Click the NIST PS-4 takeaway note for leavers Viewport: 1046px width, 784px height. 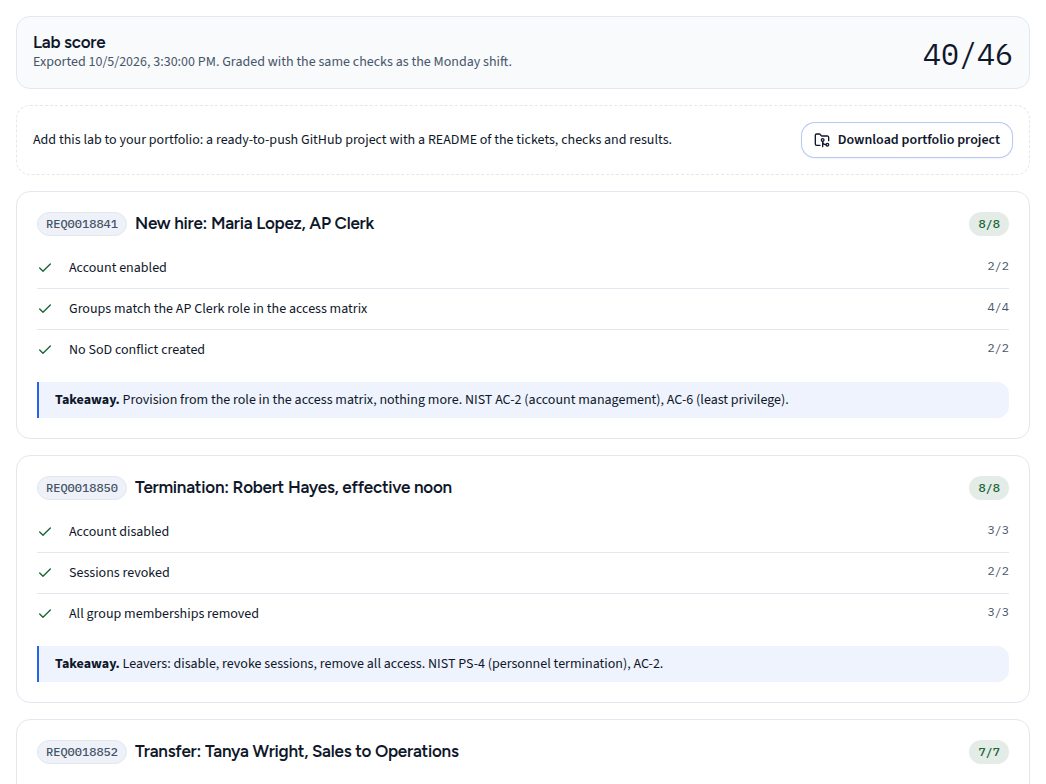(523, 664)
